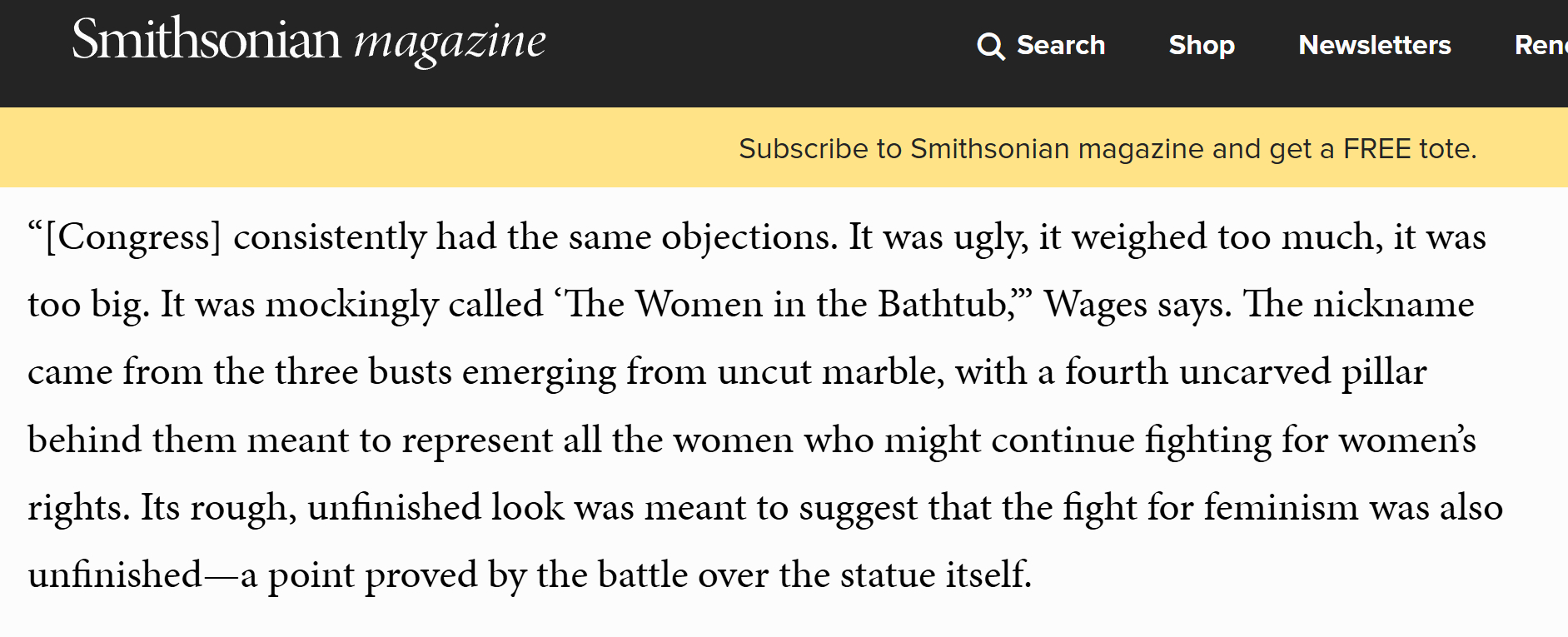Open the Shop menu item

(x=1202, y=45)
